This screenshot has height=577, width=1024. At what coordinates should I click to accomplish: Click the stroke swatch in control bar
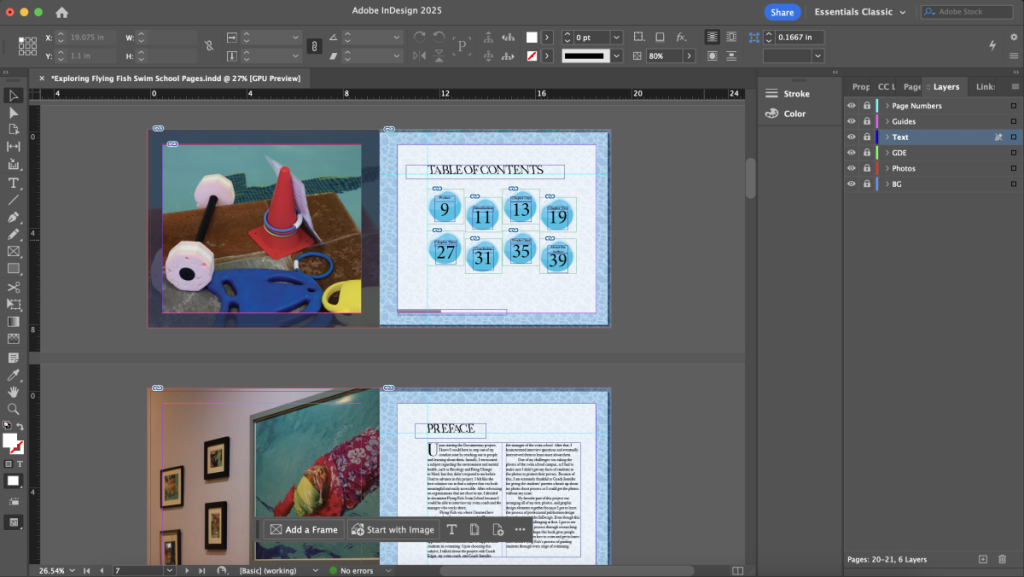click(x=532, y=56)
